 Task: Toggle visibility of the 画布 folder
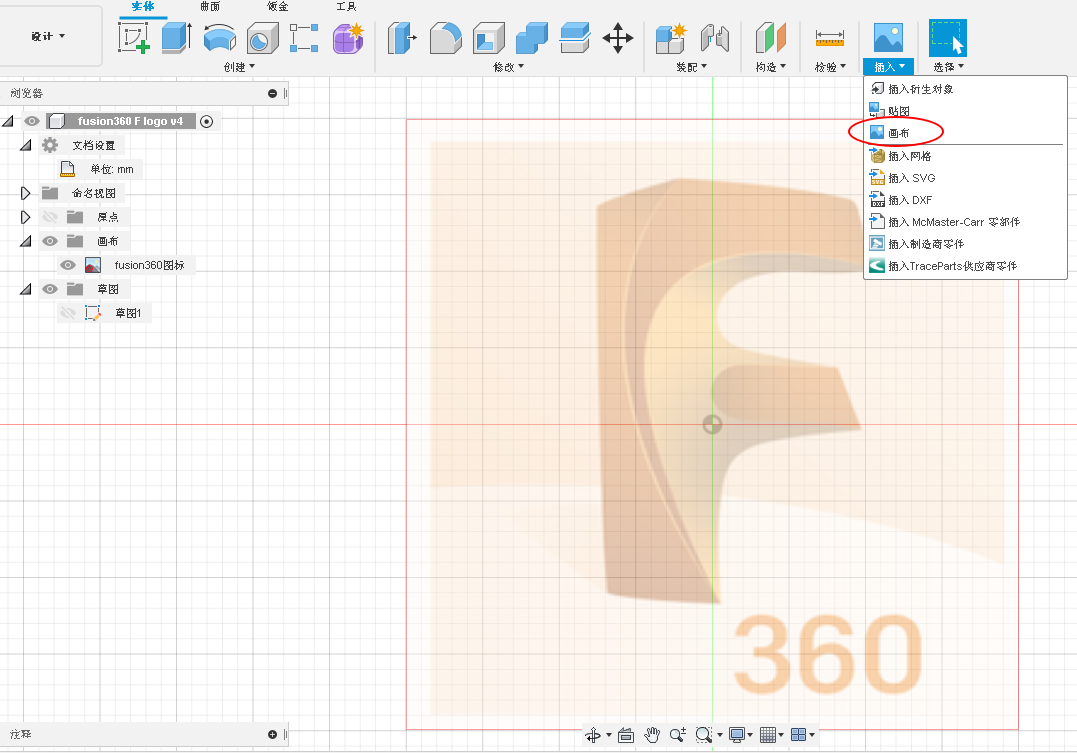pyautogui.click(x=49, y=241)
